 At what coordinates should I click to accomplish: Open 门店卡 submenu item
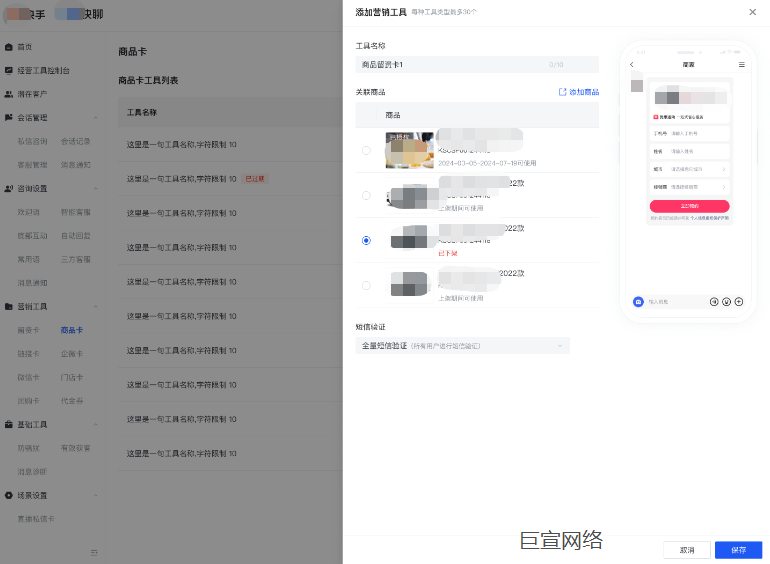[72, 377]
